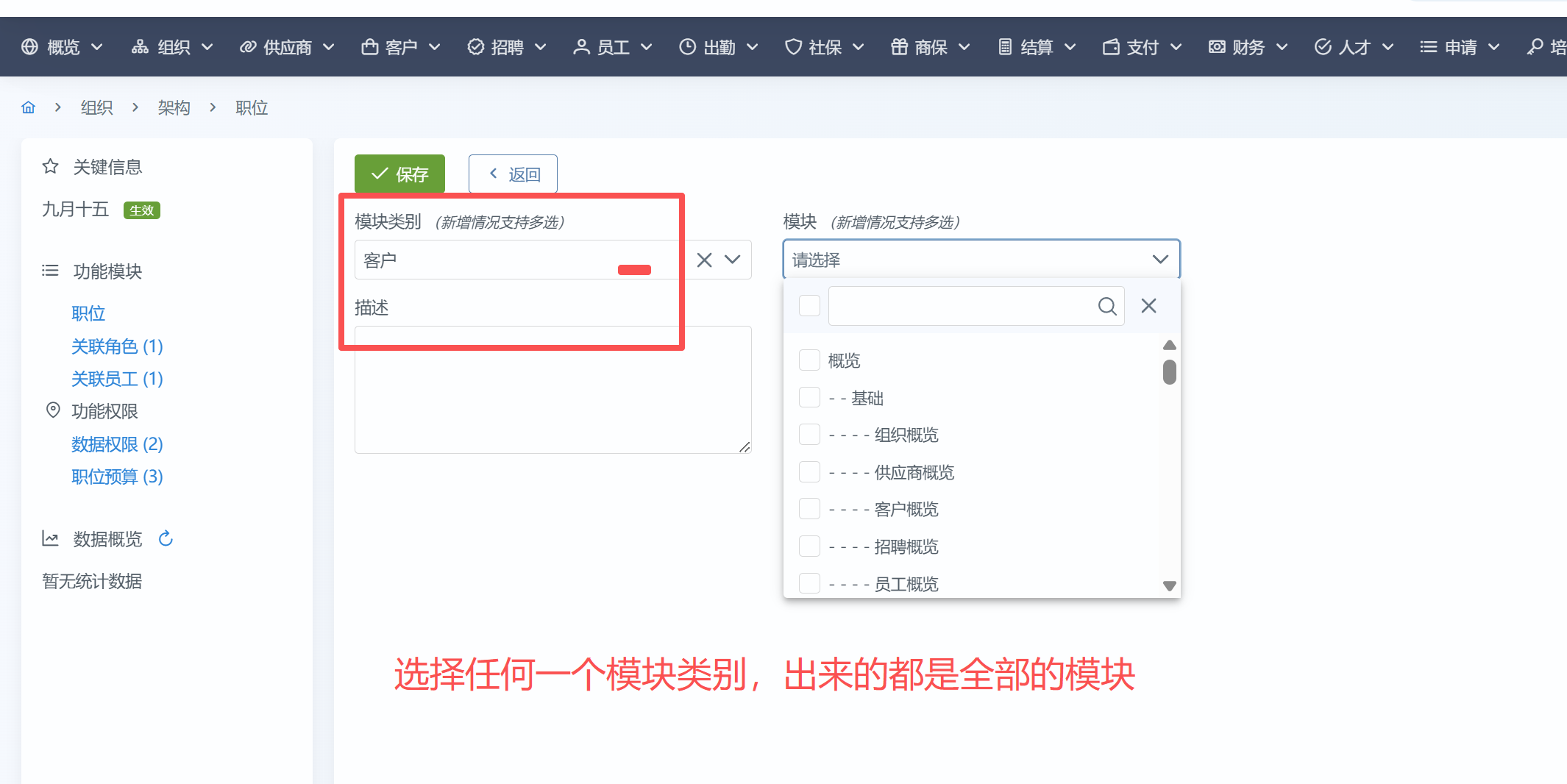Click the chart icon beside 数据概览
Image resolution: width=1567 pixels, height=784 pixels.
coord(50,539)
